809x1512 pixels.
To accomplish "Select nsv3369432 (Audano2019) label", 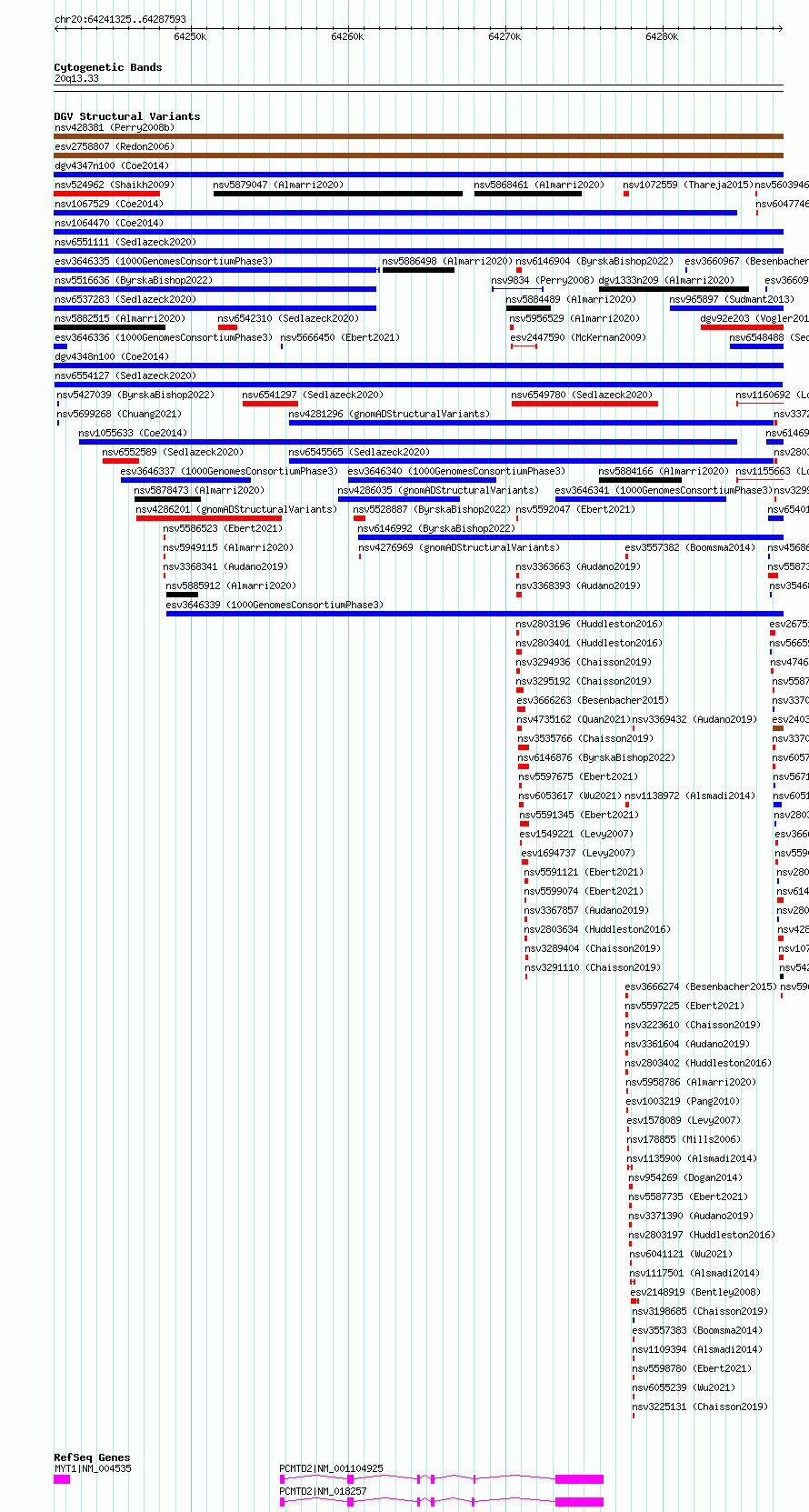I will click(x=694, y=719).
